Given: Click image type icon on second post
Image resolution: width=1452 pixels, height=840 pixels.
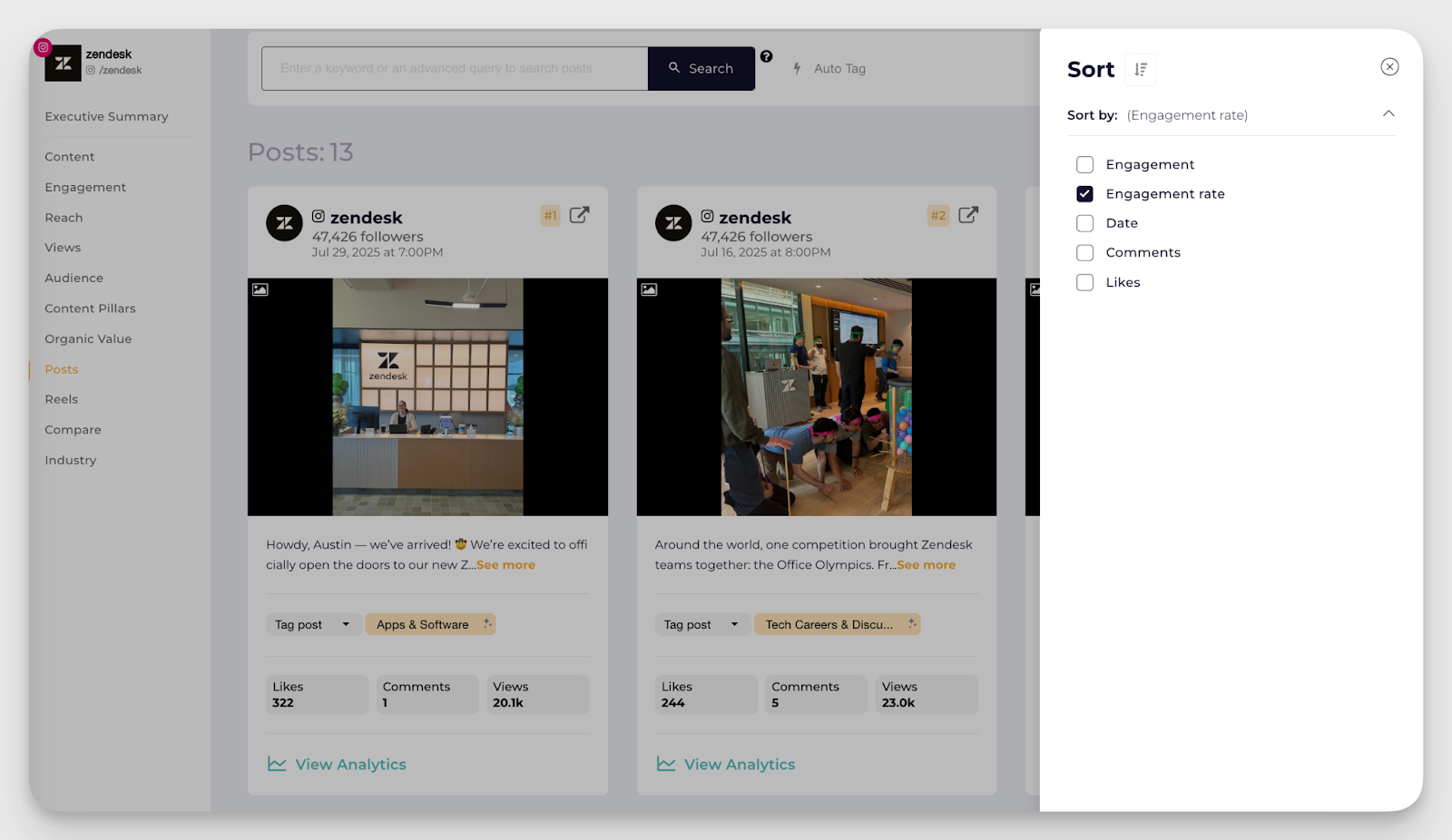Looking at the screenshot, I should 649,289.
